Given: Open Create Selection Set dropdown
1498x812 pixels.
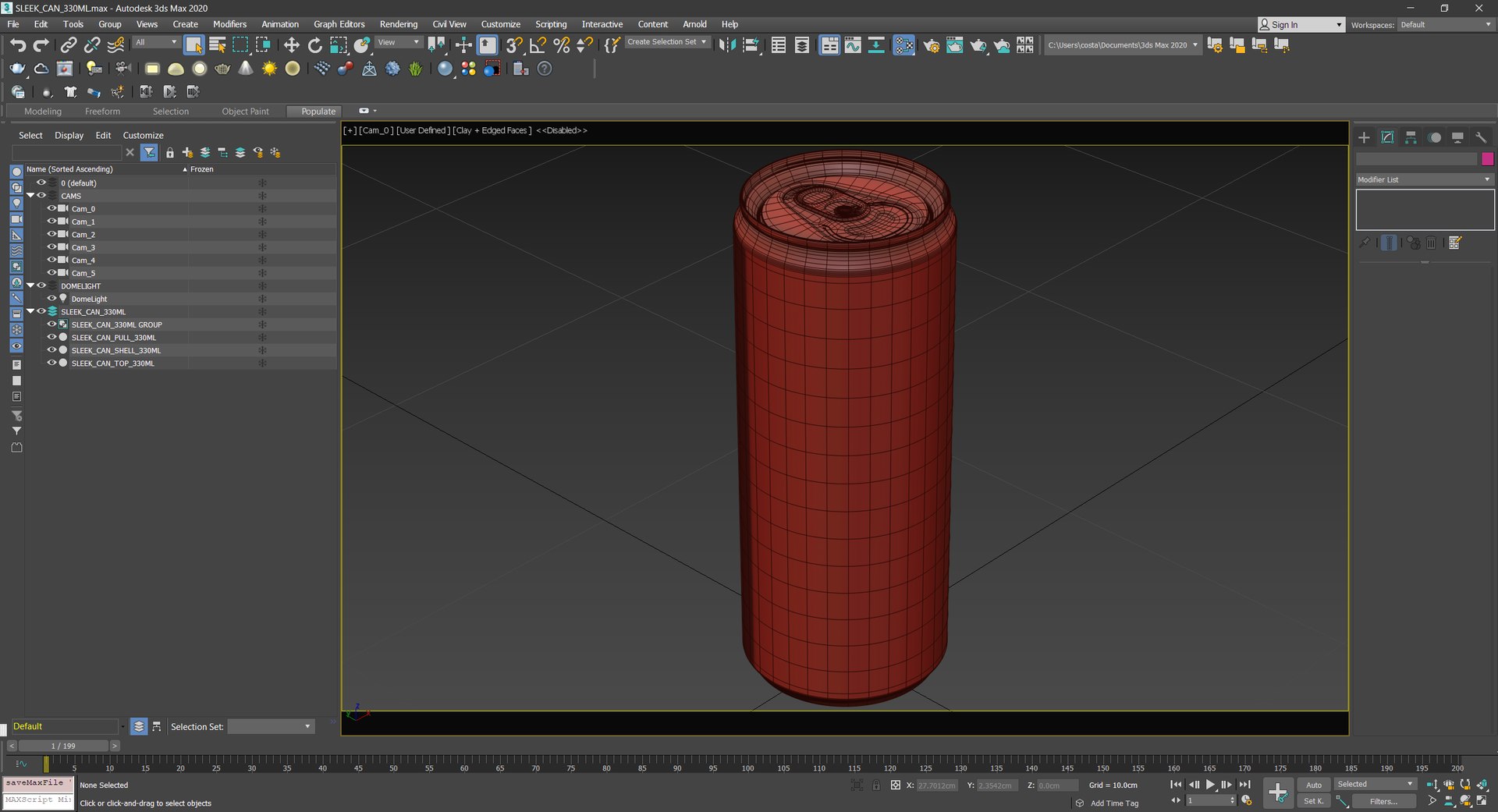Looking at the screenshot, I should coord(667,42).
